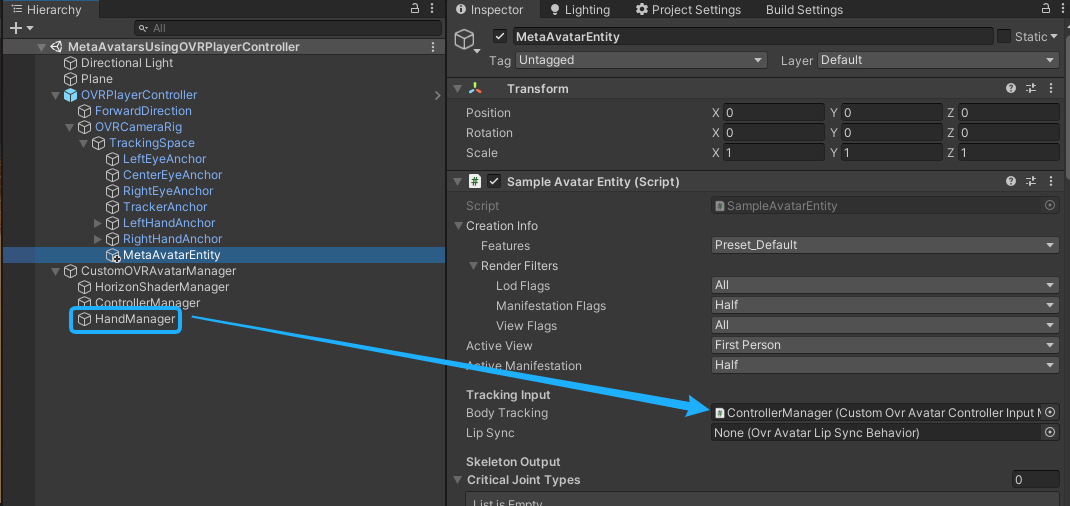
Task: Collapse OVRCameraRig node
Action: click(69, 128)
